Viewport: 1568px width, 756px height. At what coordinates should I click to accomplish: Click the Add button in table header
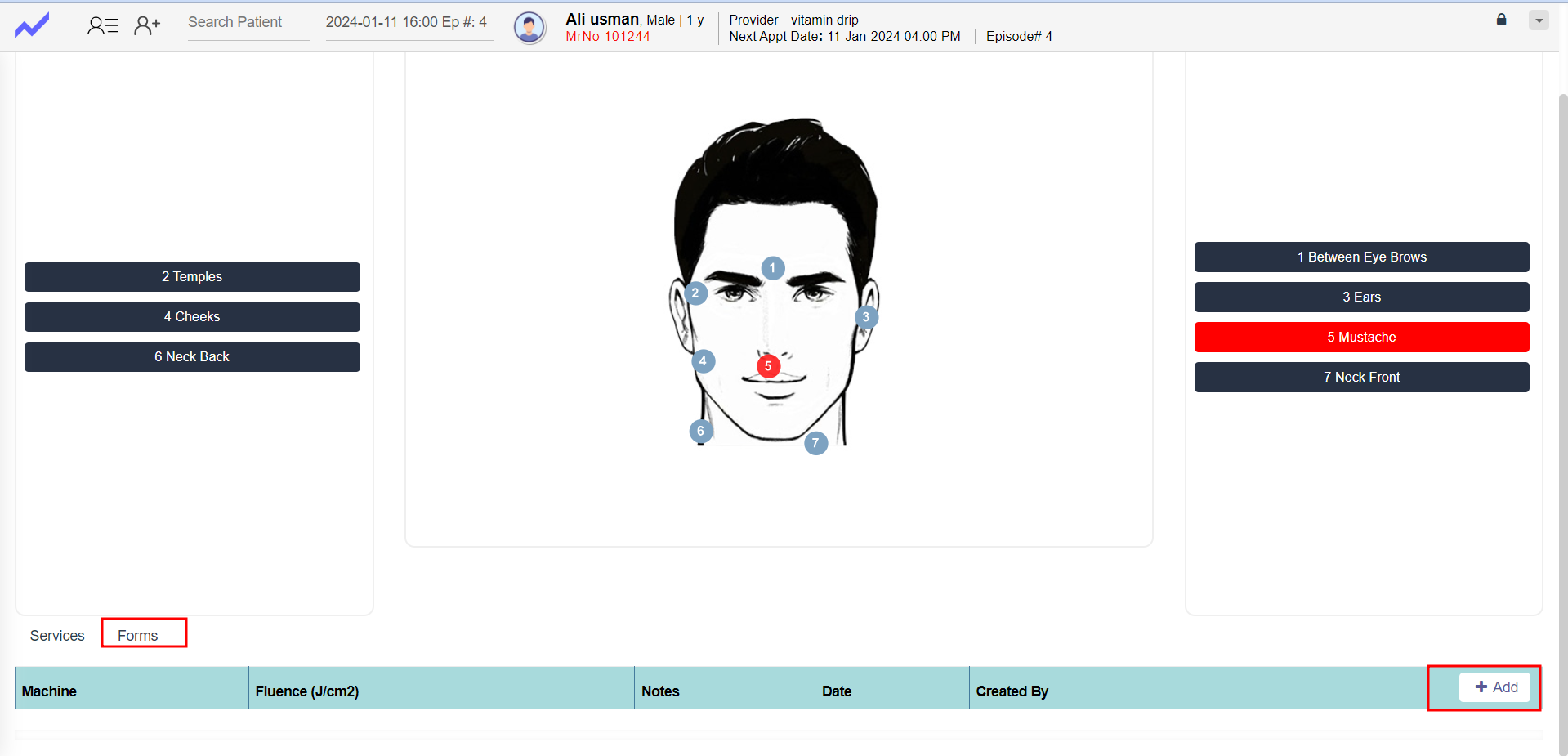pyautogui.click(x=1495, y=687)
